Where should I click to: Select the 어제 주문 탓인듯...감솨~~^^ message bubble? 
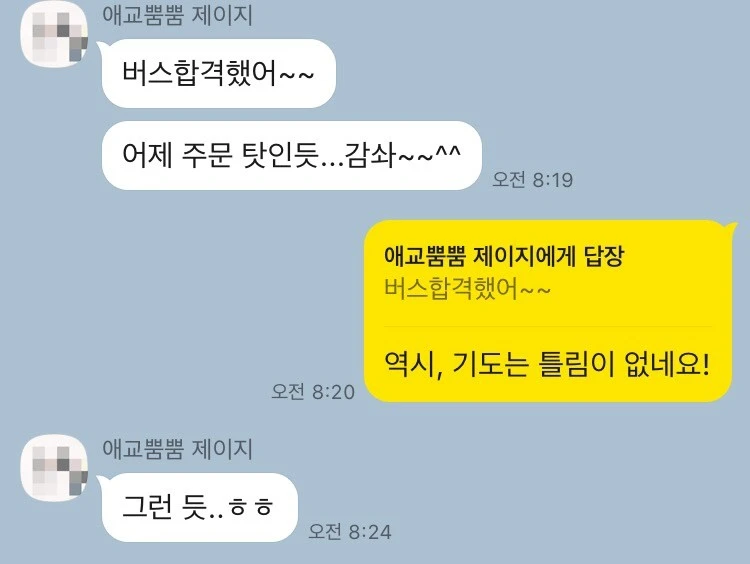[x=291, y=155]
